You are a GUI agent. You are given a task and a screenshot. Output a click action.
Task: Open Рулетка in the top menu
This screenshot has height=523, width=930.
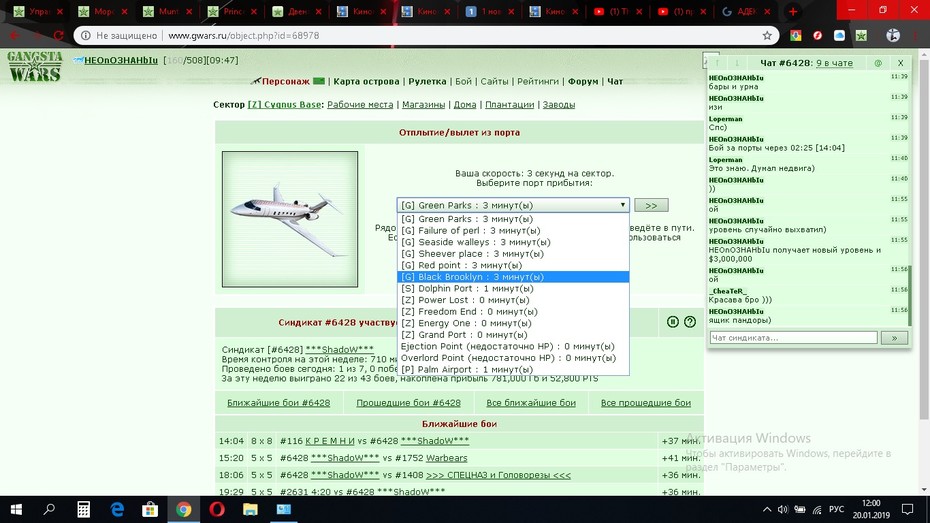(x=427, y=81)
